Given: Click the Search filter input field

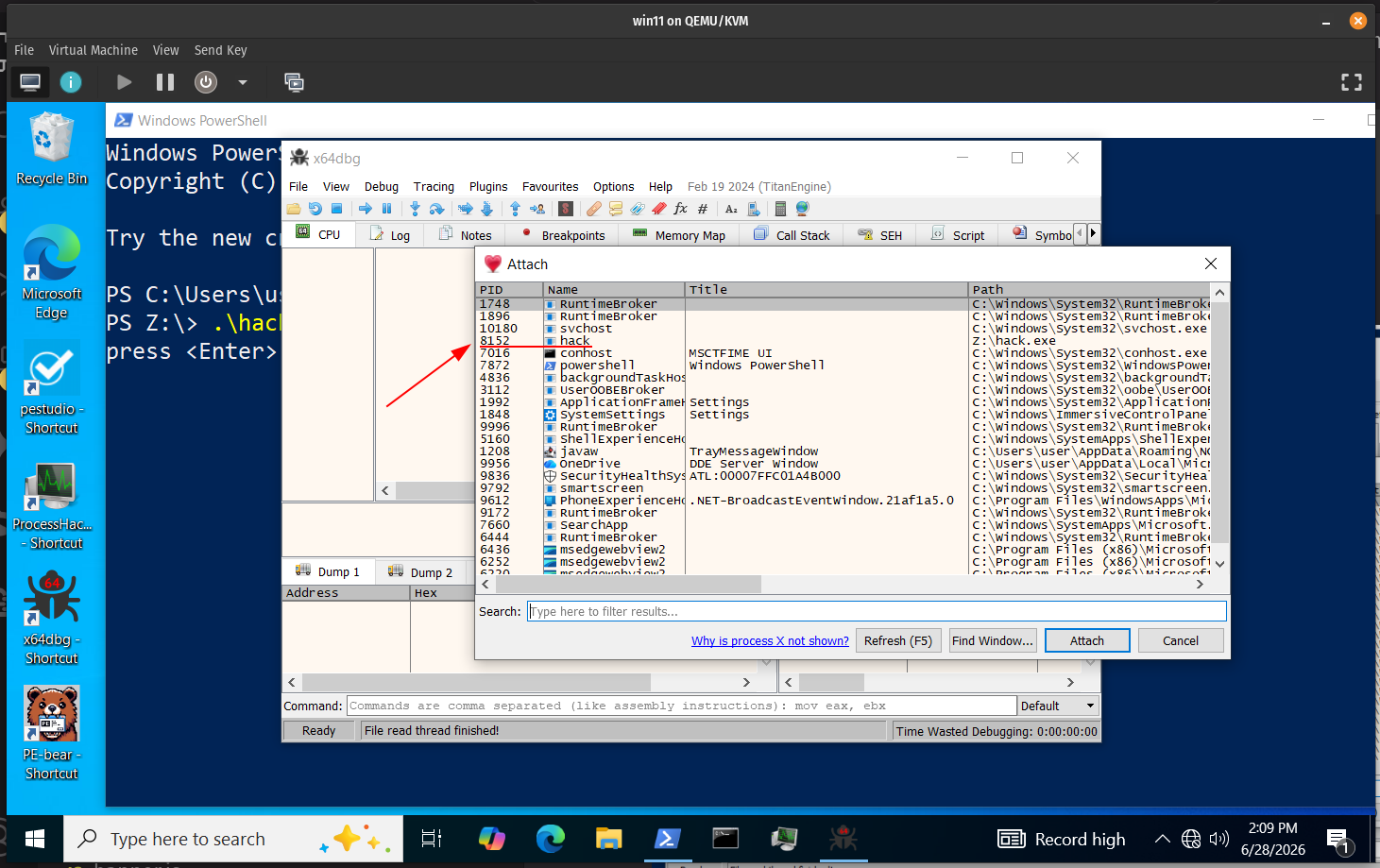Looking at the screenshot, I should 877,611.
